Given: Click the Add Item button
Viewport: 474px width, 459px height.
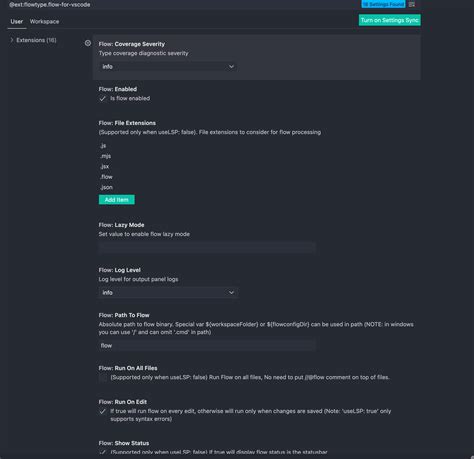Looking at the screenshot, I should coord(117,200).
